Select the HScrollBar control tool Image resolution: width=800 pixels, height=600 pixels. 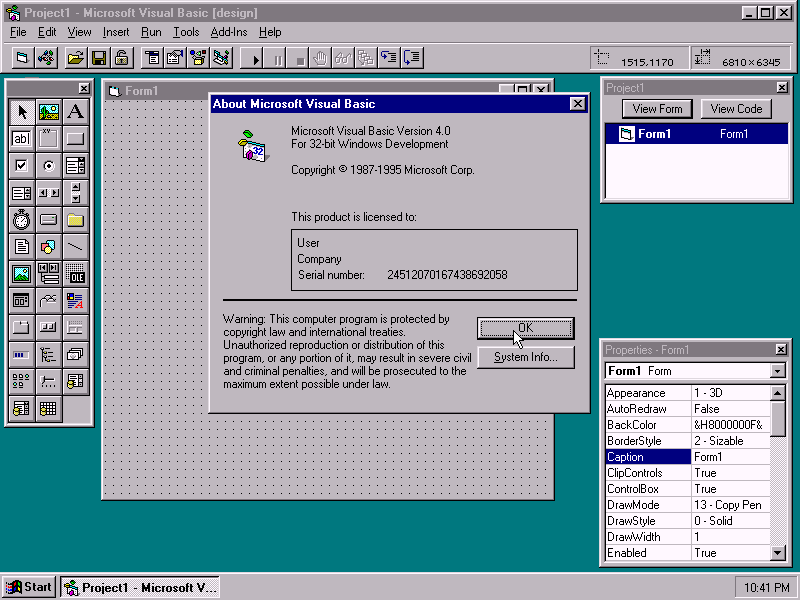coord(48,192)
